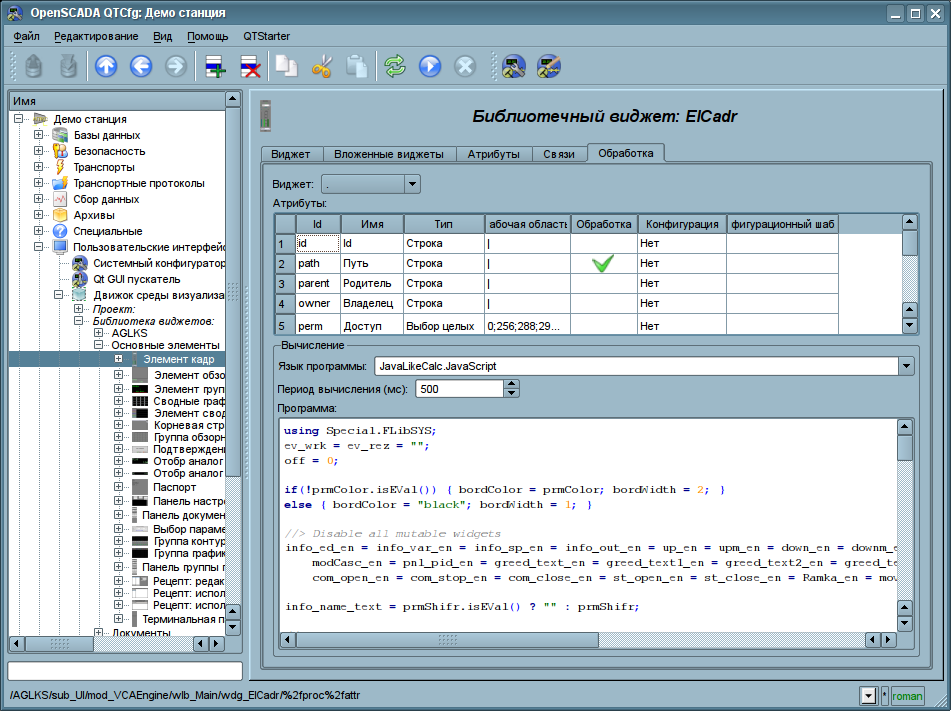Select AGLKS in the widget library tree

click(x=129, y=333)
